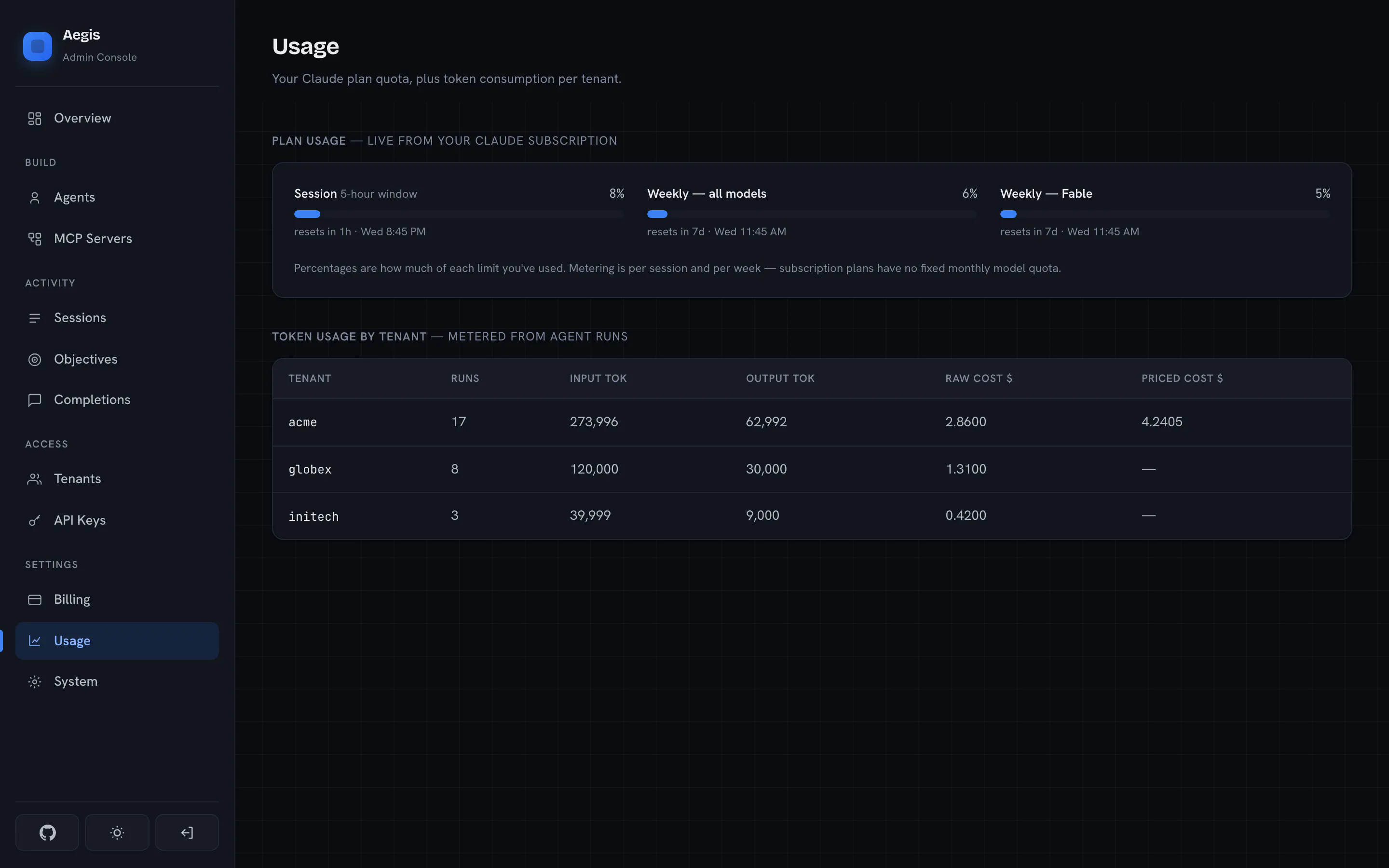Open the GitHub link button
The width and height of the screenshot is (1389, 868).
(x=47, y=832)
